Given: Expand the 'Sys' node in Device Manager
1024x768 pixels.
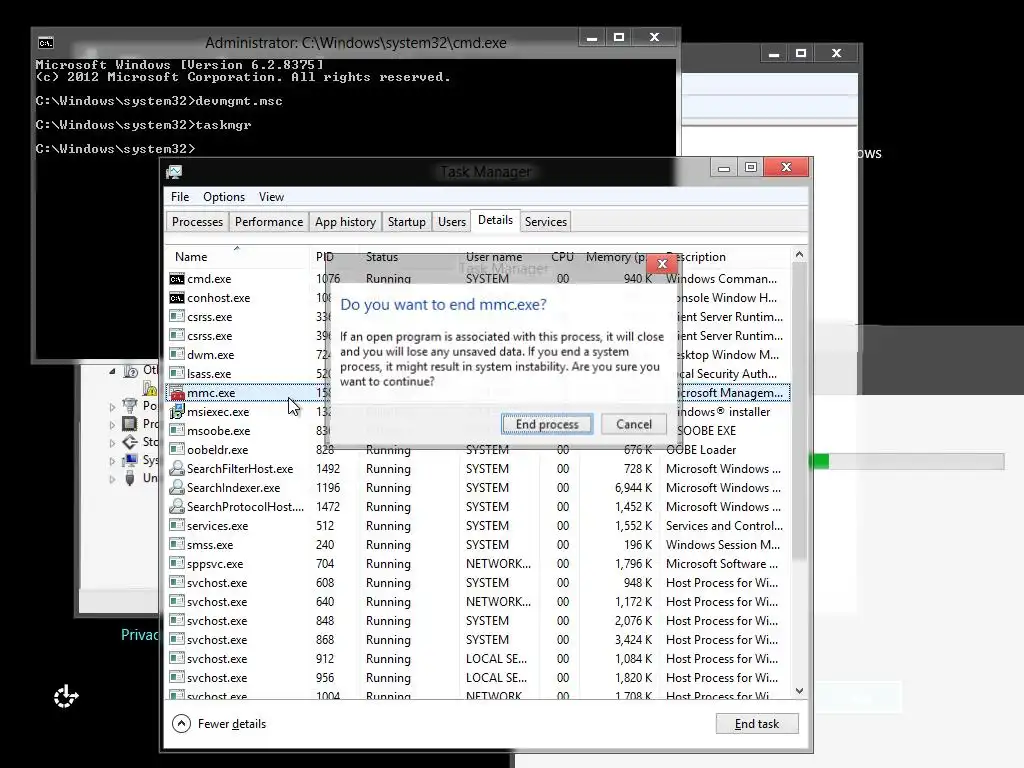Looking at the screenshot, I should click(x=112, y=461).
